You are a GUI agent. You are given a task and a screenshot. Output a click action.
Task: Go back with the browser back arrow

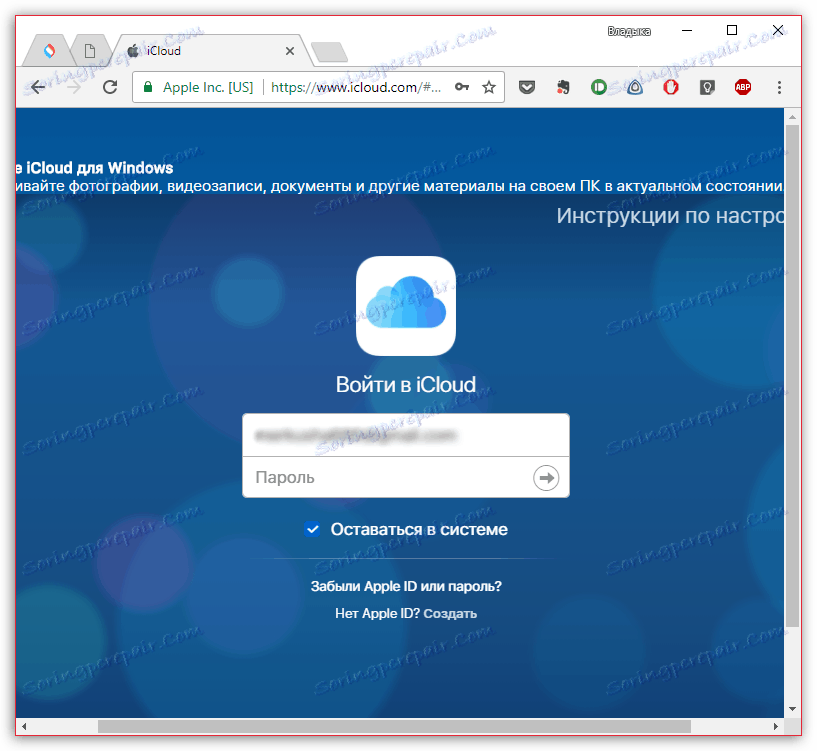[38, 87]
